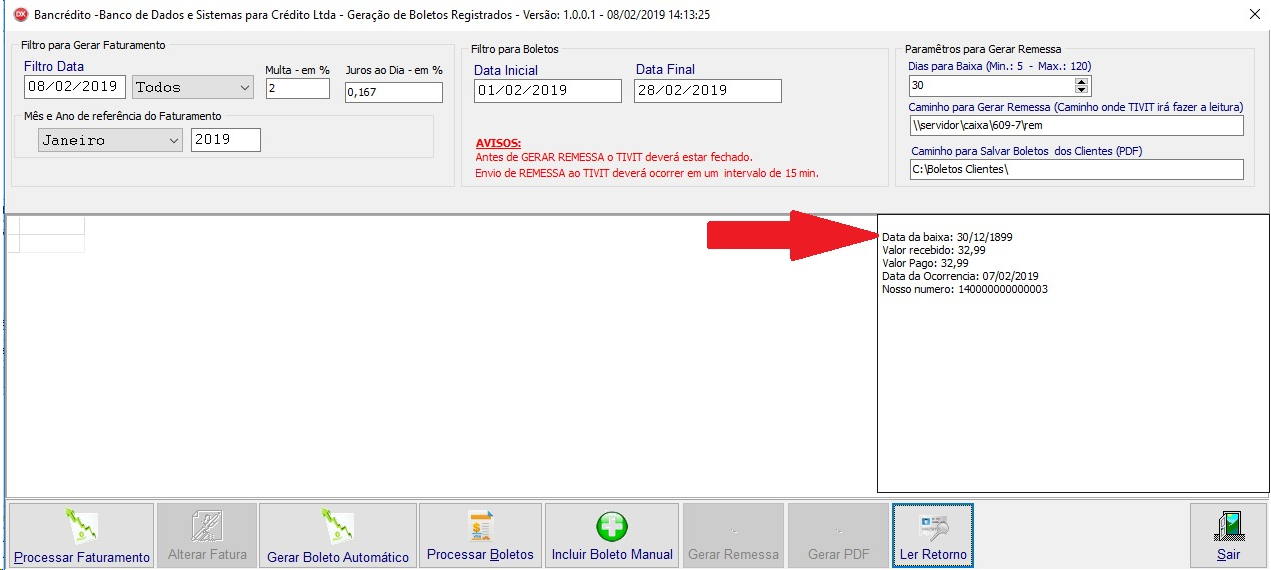This screenshot has width=1271, height=570.
Task: Click 'Mês e Ano de referência do Faturamento' label
Action: pos(123,116)
